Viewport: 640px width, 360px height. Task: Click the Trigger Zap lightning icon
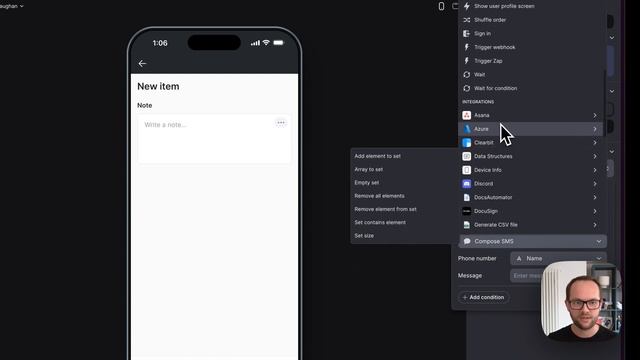(467, 61)
